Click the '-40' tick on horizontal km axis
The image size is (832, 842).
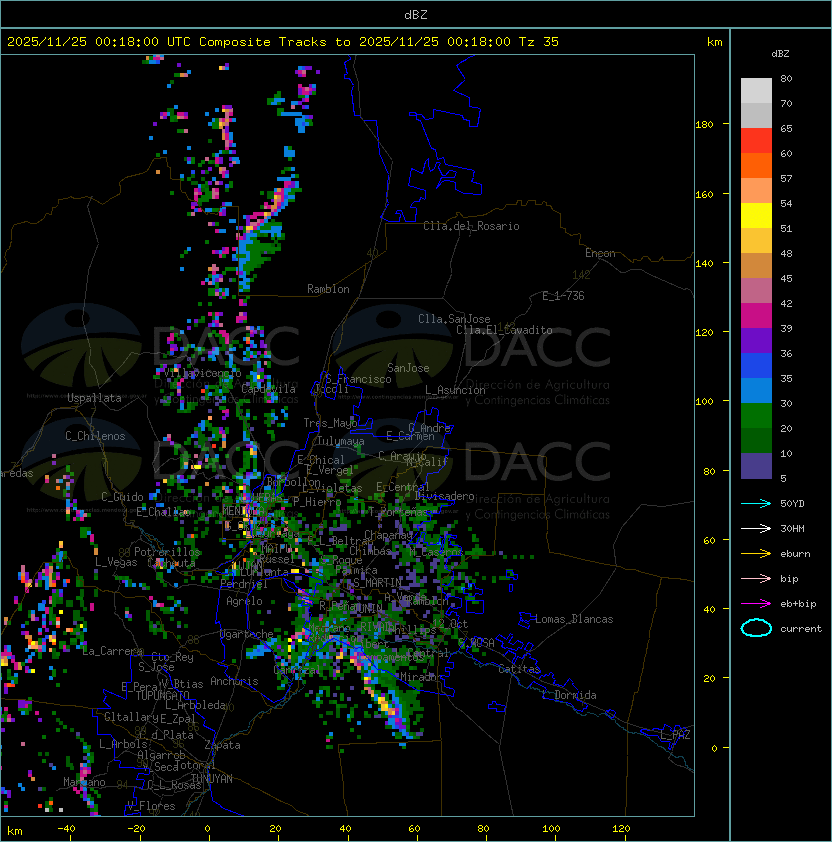coord(66,829)
